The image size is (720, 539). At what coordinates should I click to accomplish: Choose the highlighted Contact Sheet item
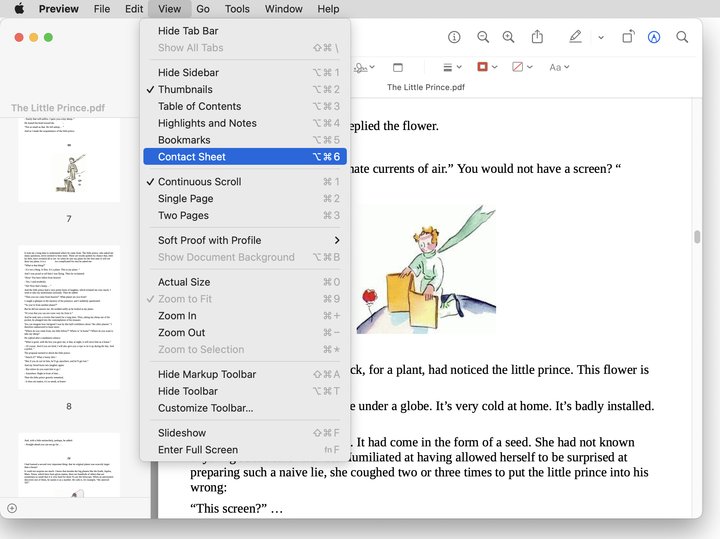click(245, 157)
